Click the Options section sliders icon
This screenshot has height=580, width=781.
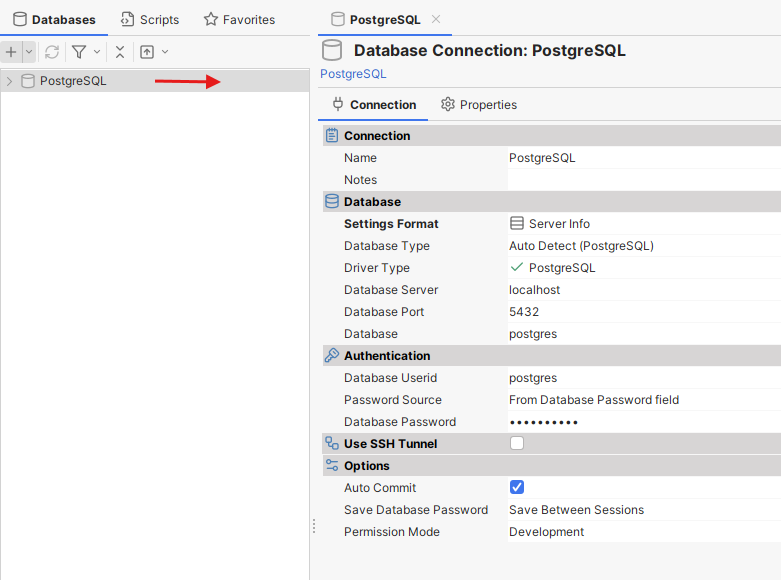pyautogui.click(x=332, y=465)
